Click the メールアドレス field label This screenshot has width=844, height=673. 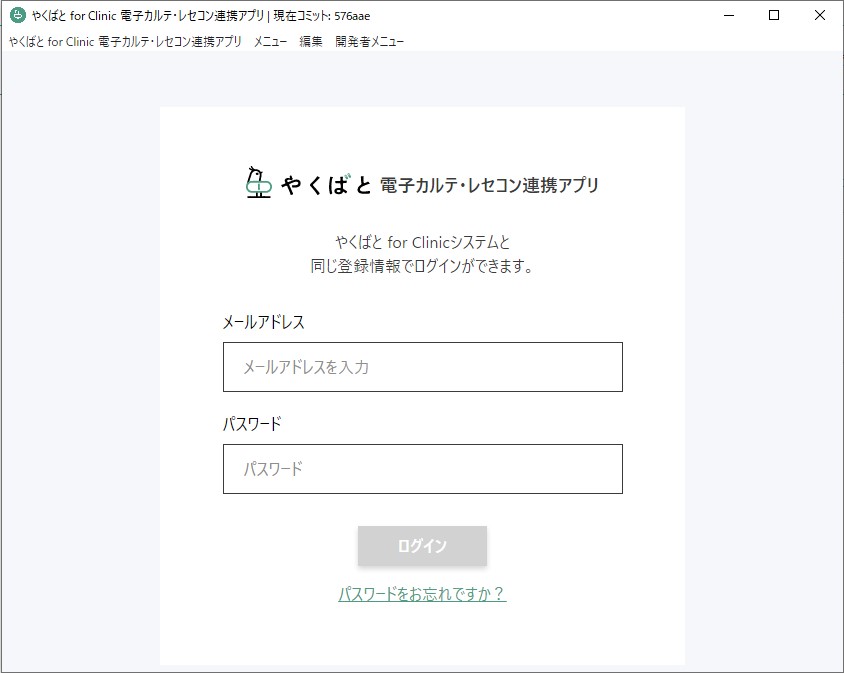point(263,322)
